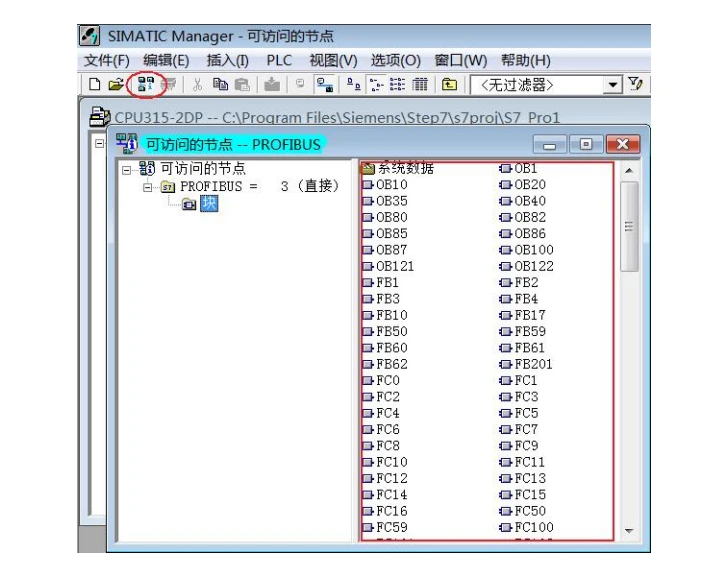
Task: Click the filter edit funnel icon
Action: pos(636,84)
